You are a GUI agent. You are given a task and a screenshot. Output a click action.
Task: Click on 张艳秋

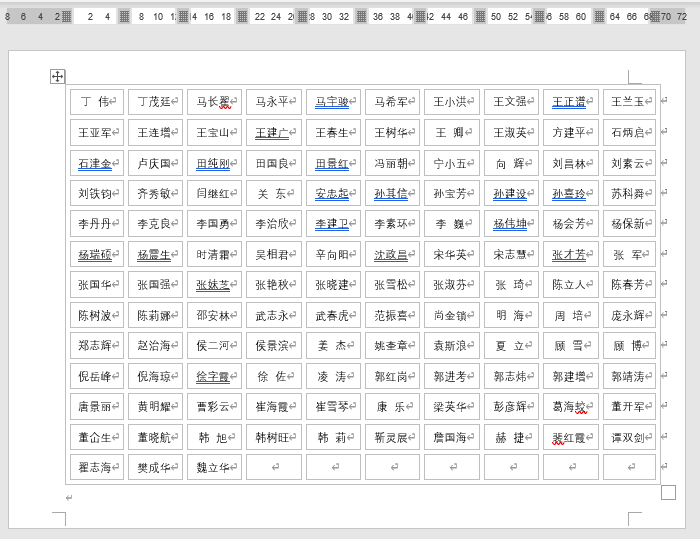[x=272, y=284]
